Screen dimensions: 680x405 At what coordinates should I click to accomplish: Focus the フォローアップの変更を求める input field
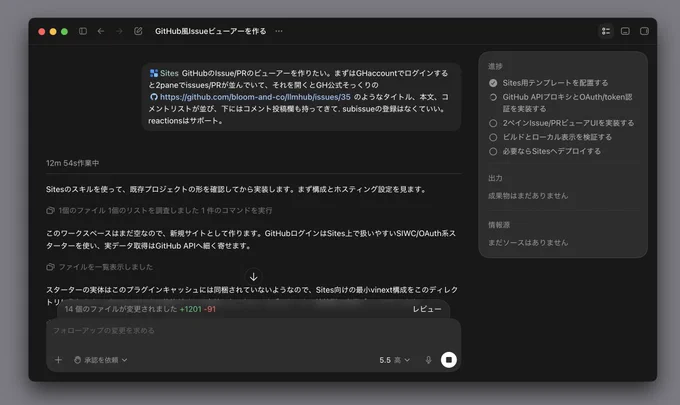coord(253,331)
